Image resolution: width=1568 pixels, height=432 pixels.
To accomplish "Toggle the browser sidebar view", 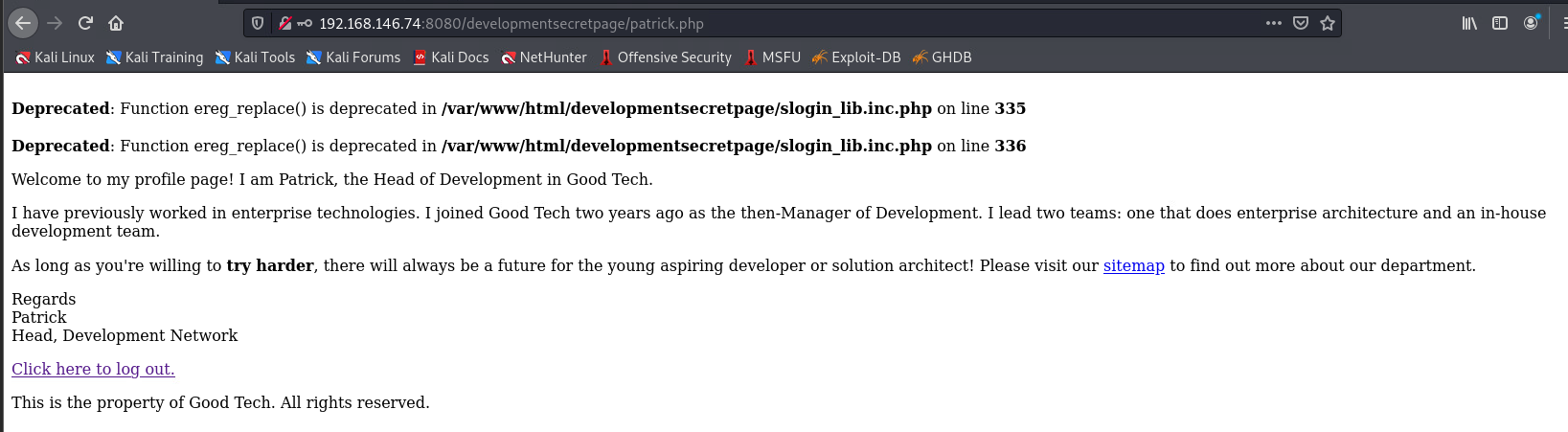I will (x=1500, y=23).
